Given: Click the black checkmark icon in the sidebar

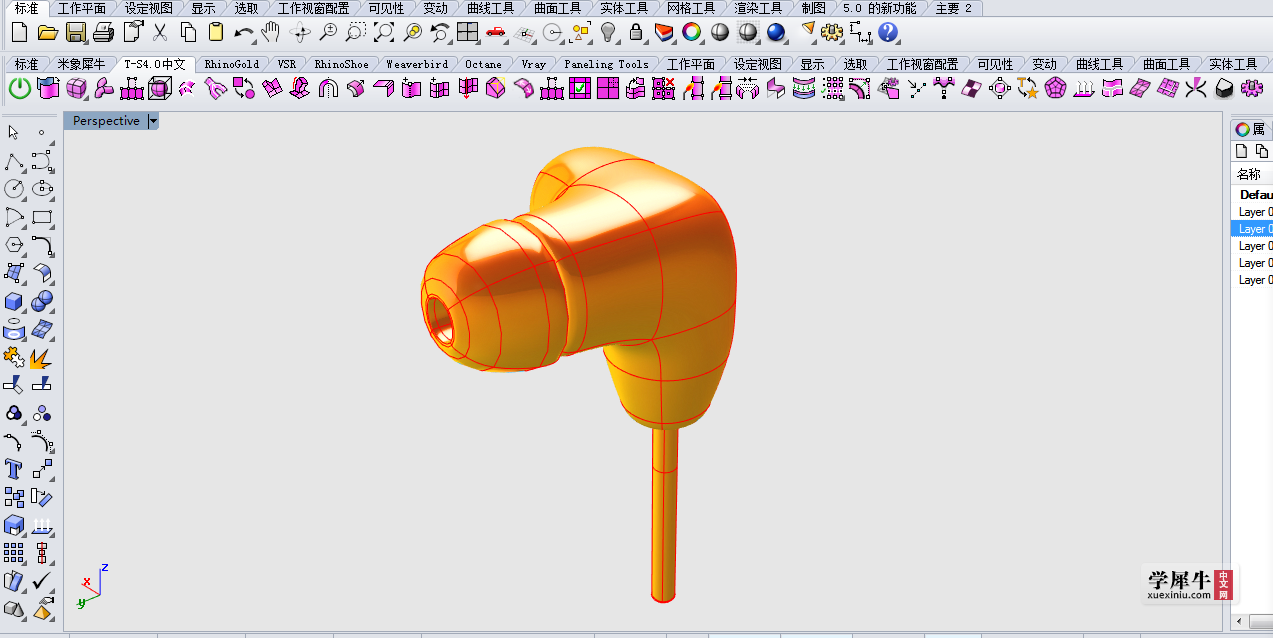Looking at the screenshot, I should tap(42, 581).
